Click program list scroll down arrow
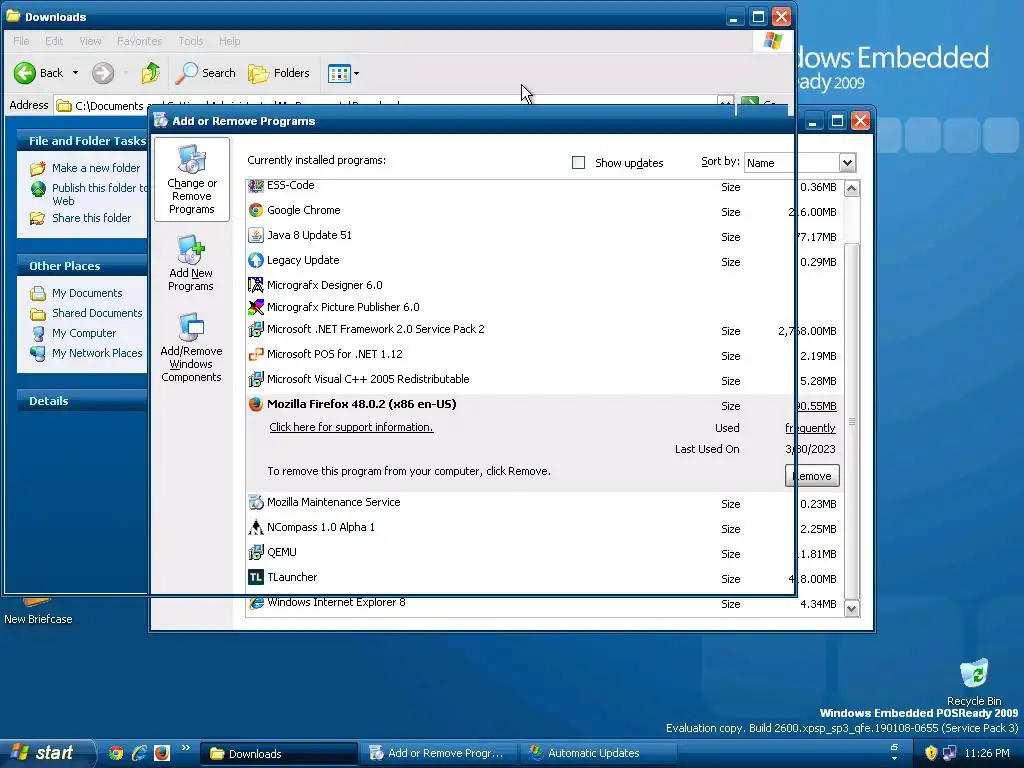This screenshot has width=1024, height=768. (x=852, y=609)
